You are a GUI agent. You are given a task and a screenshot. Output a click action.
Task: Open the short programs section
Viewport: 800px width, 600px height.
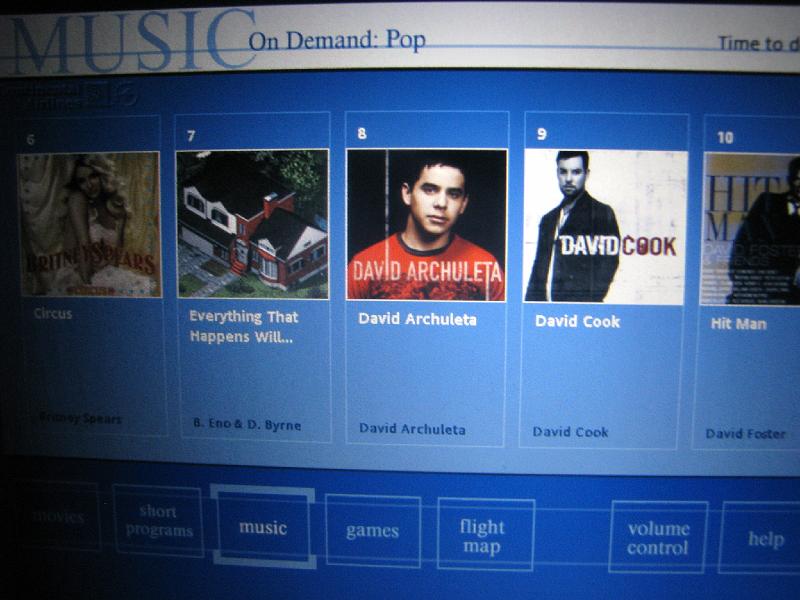click(159, 520)
